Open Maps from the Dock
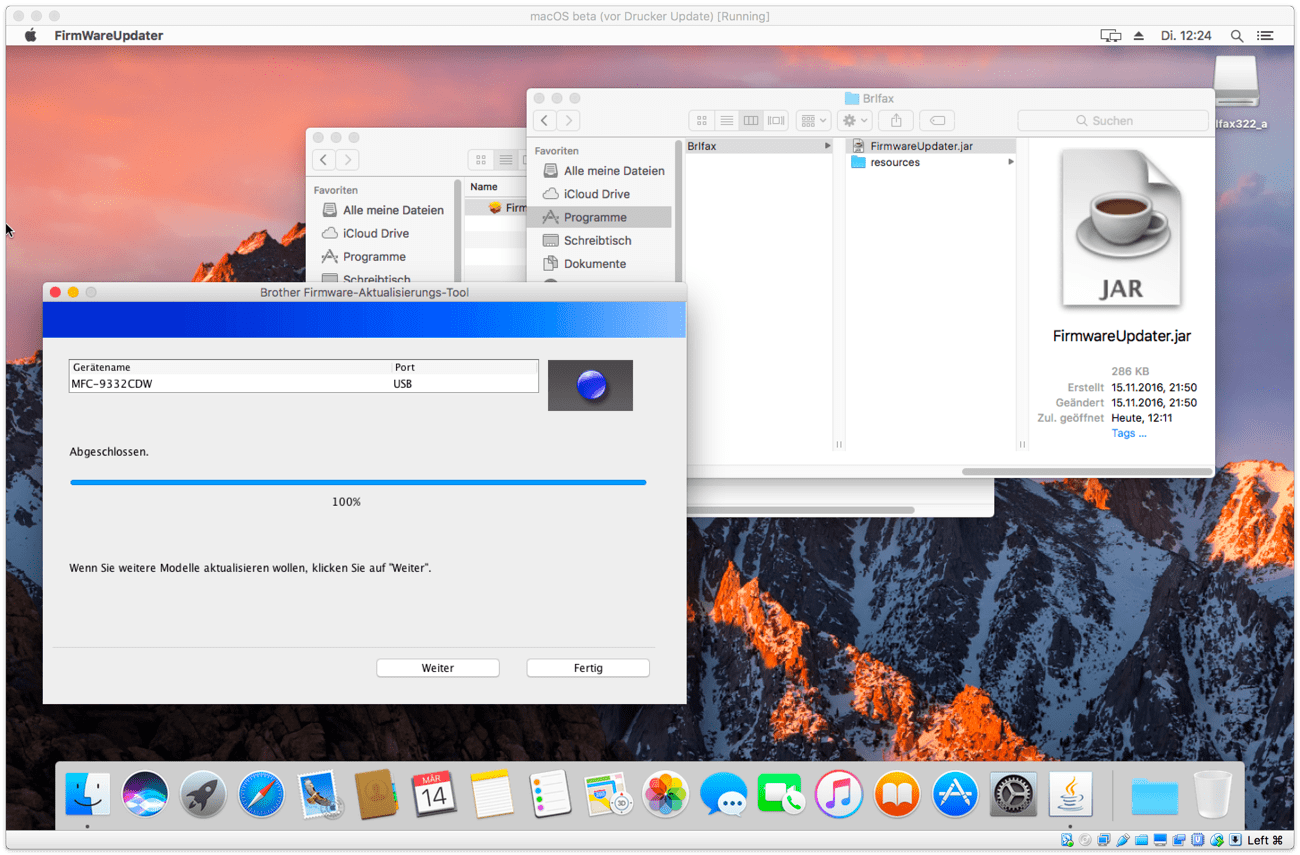Image resolution: width=1300 pixels, height=855 pixels. tap(607, 795)
